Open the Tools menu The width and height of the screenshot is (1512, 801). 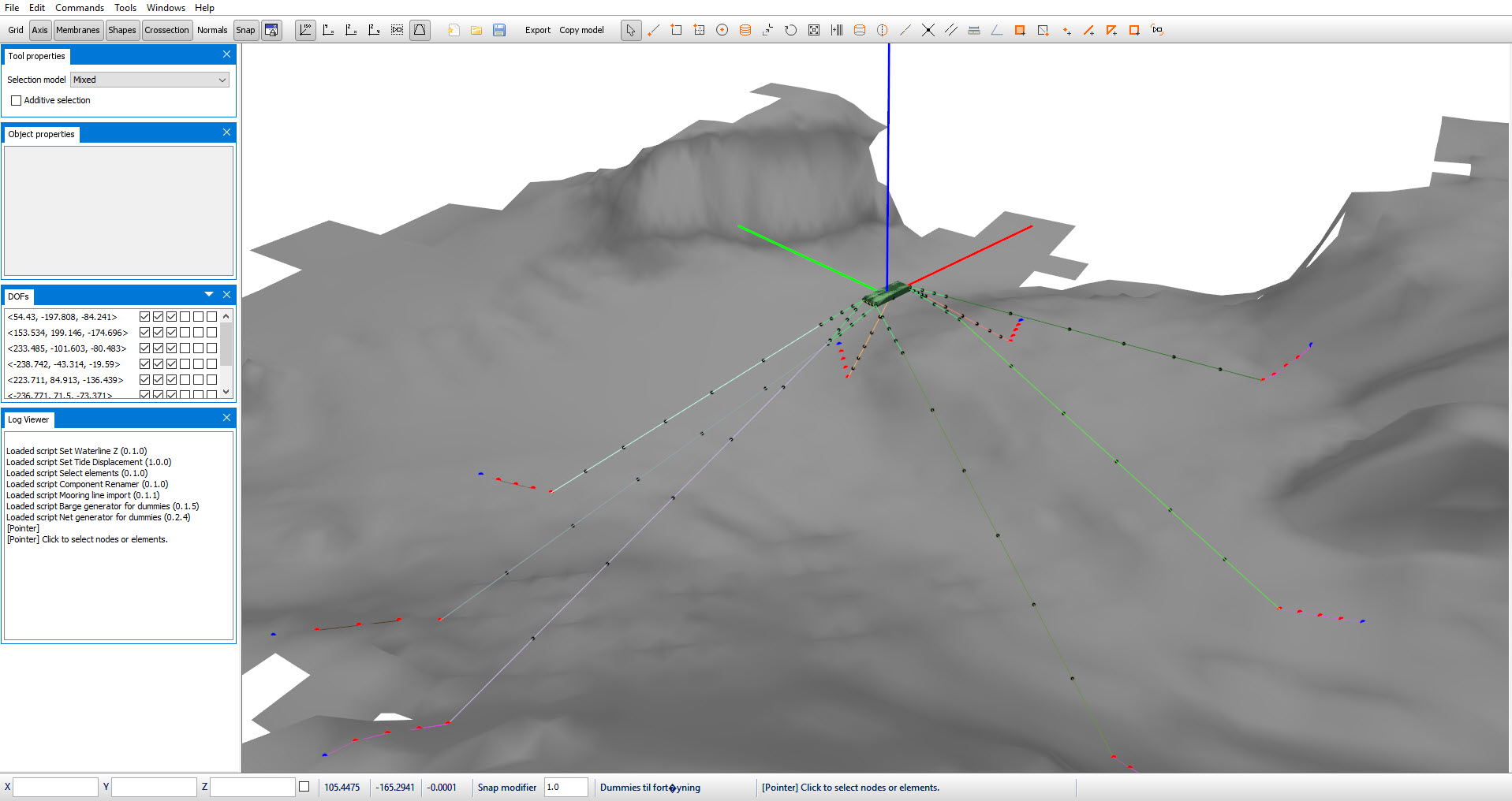pos(125,7)
